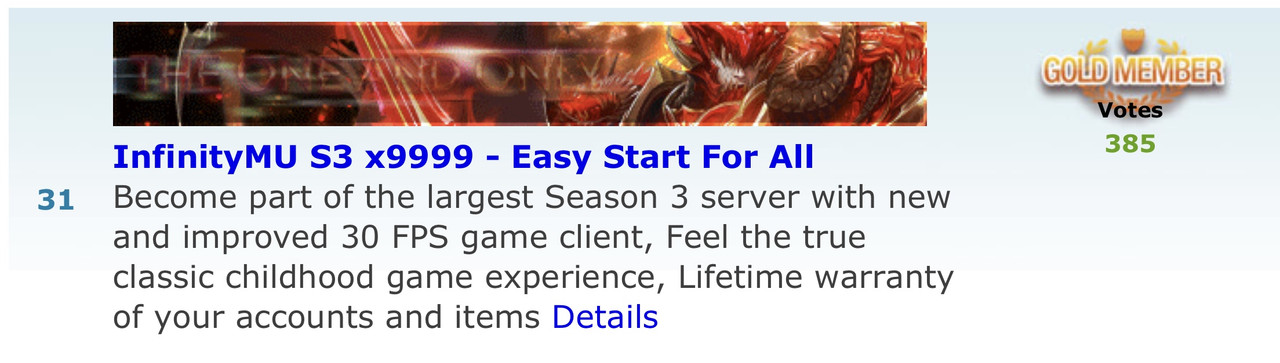Select the green 385 vote count
1280x363 pixels.
point(1130,144)
